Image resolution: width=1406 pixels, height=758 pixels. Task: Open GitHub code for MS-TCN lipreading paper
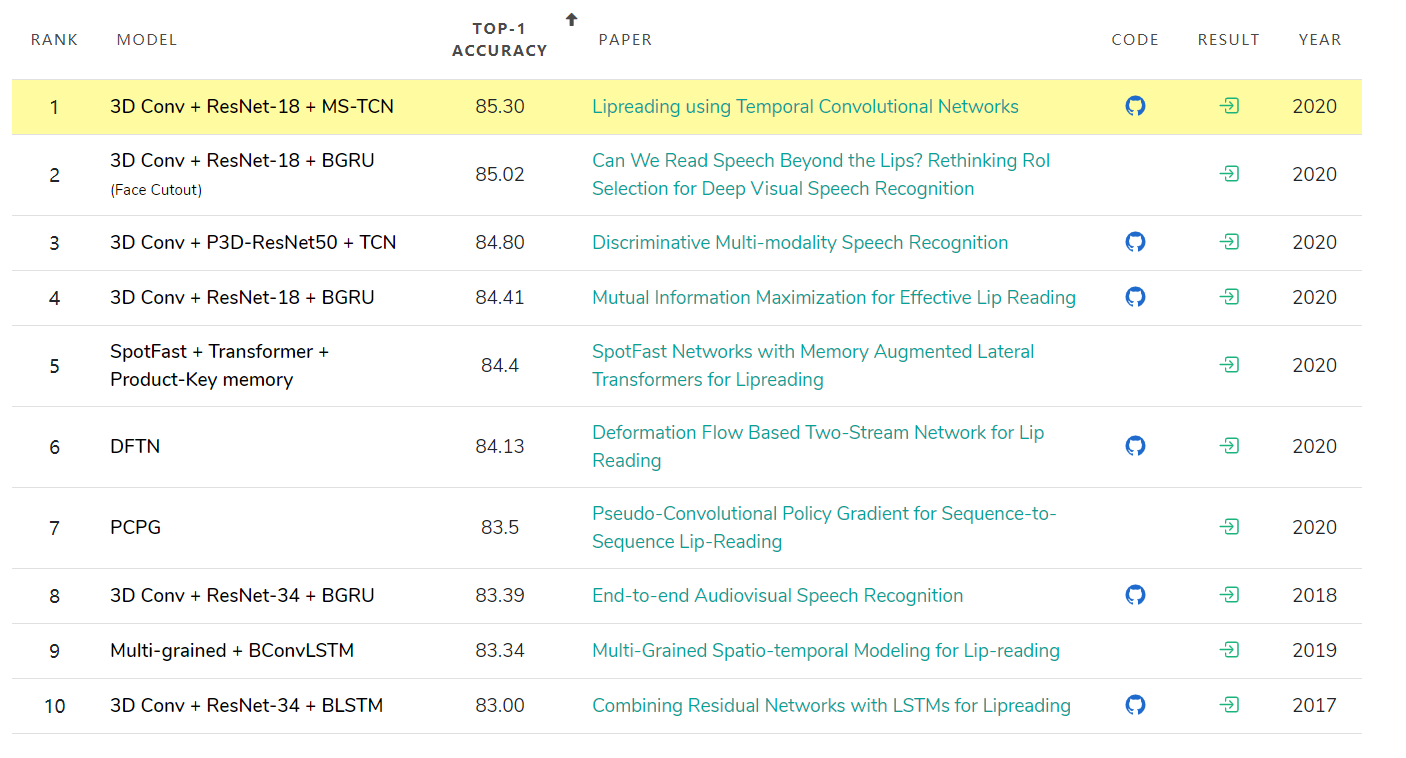[x=1135, y=106]
